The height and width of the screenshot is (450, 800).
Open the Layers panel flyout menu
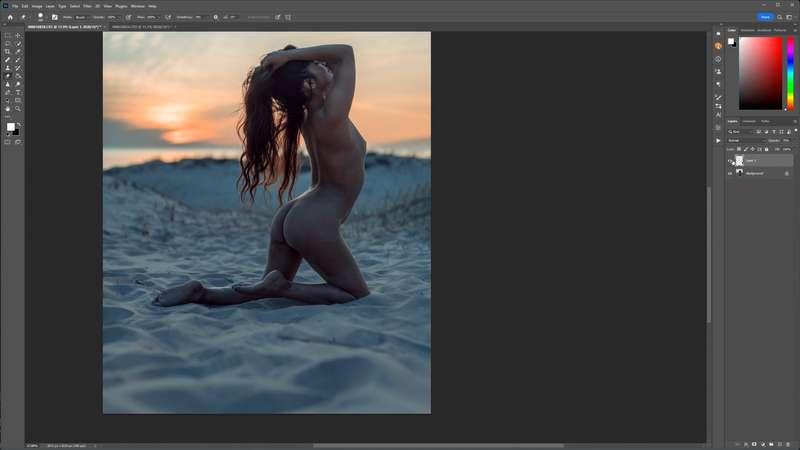tap(795, 121)
